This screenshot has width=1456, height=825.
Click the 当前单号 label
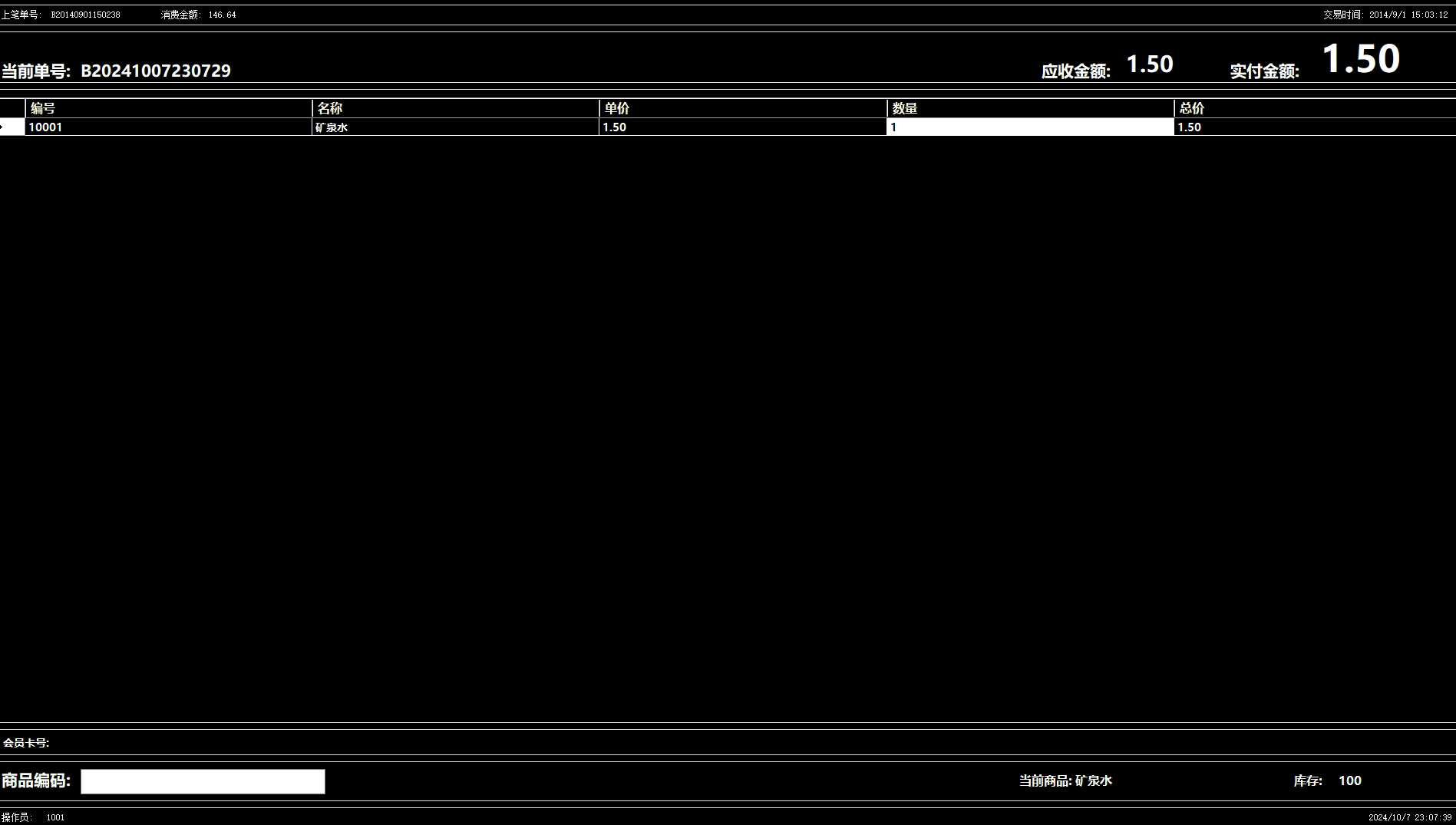coord(35,71)
